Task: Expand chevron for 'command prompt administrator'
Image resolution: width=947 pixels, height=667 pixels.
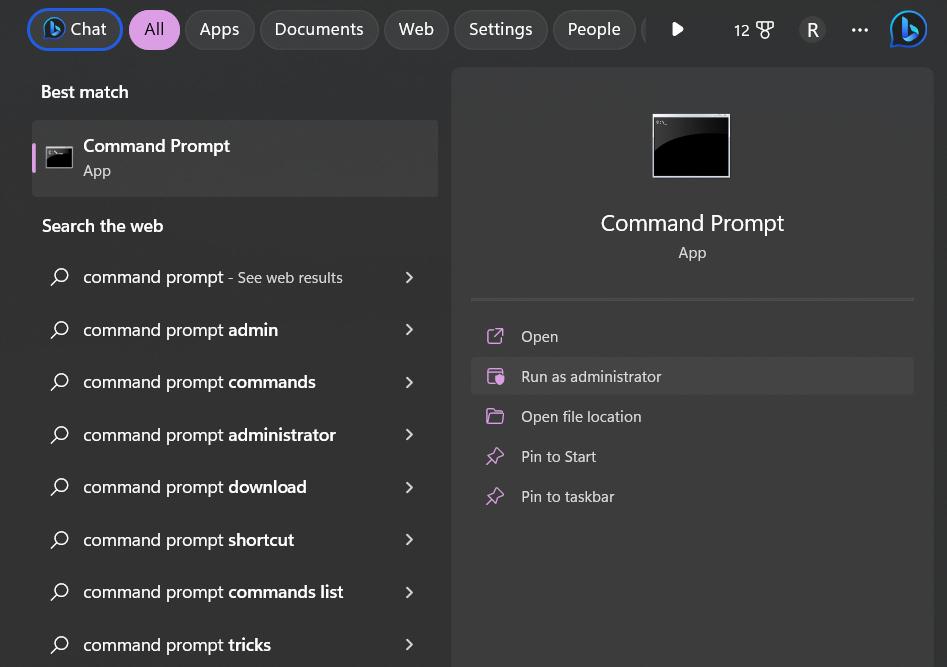Action: pos(409,434)
